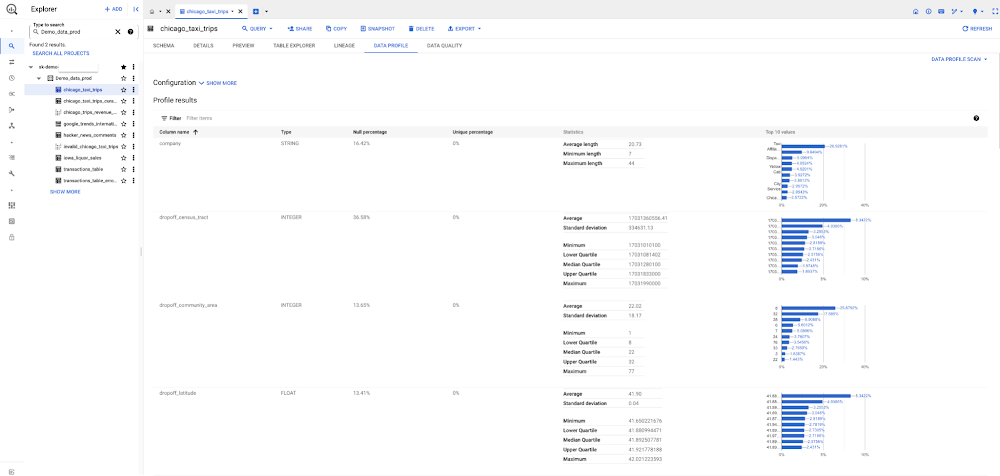Star the chicago_taxi_trips table

[124, 90]
